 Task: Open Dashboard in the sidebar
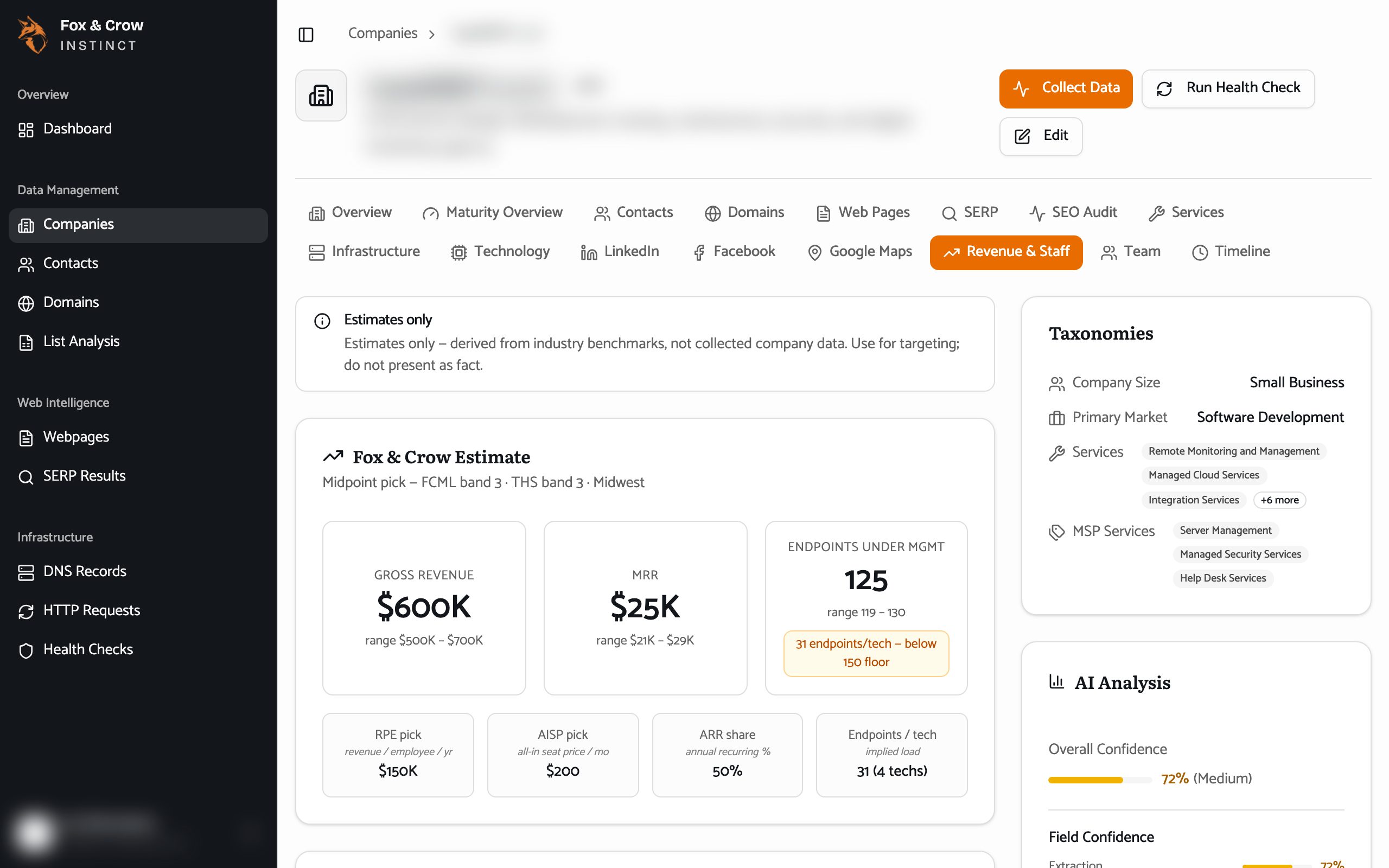click(138, 129)
